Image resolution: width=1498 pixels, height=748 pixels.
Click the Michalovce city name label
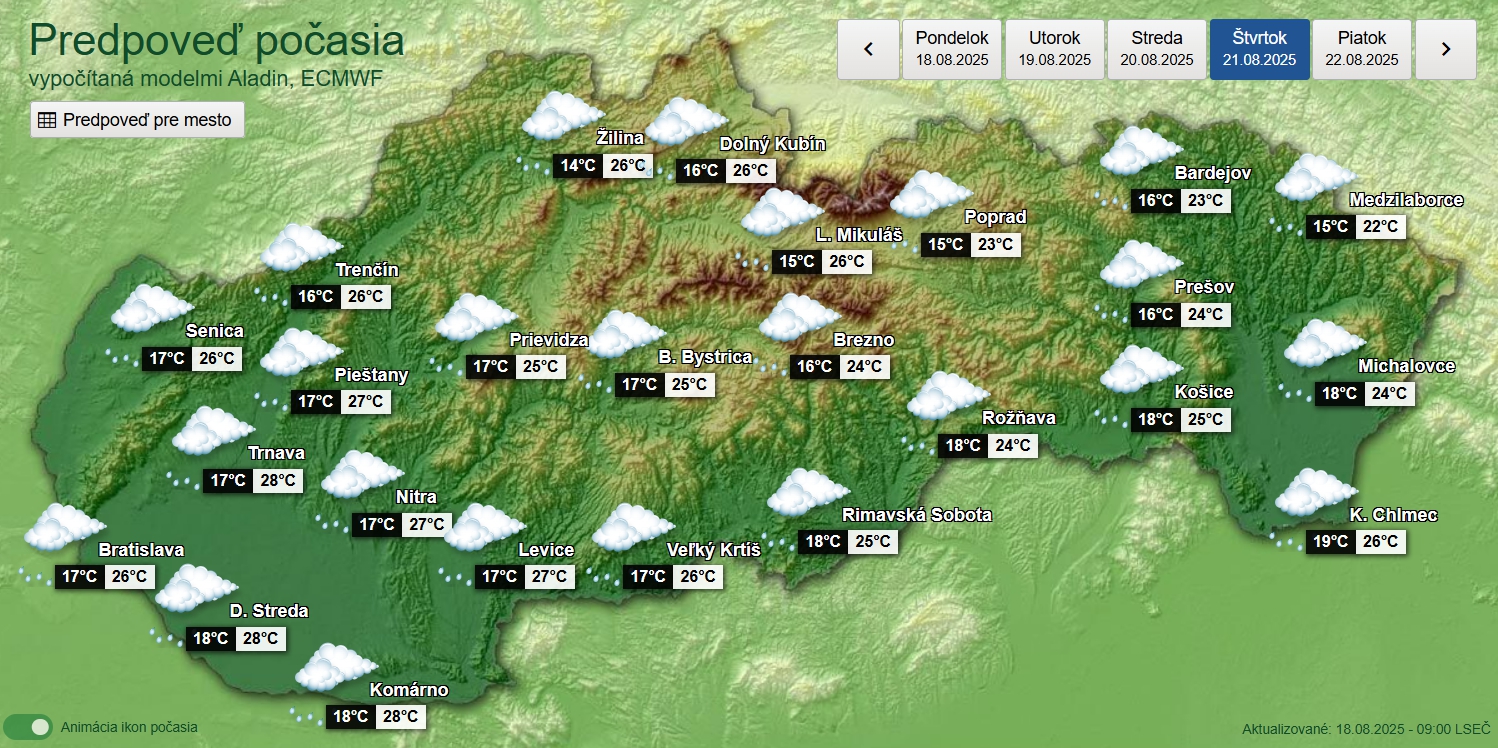[1406, 366]
